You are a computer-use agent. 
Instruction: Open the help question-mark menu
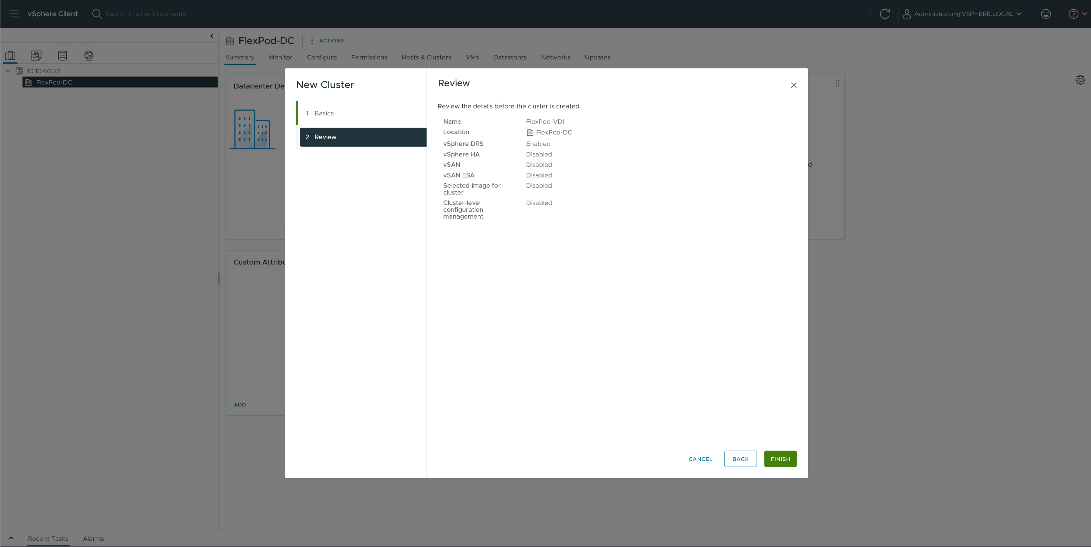1076,13
